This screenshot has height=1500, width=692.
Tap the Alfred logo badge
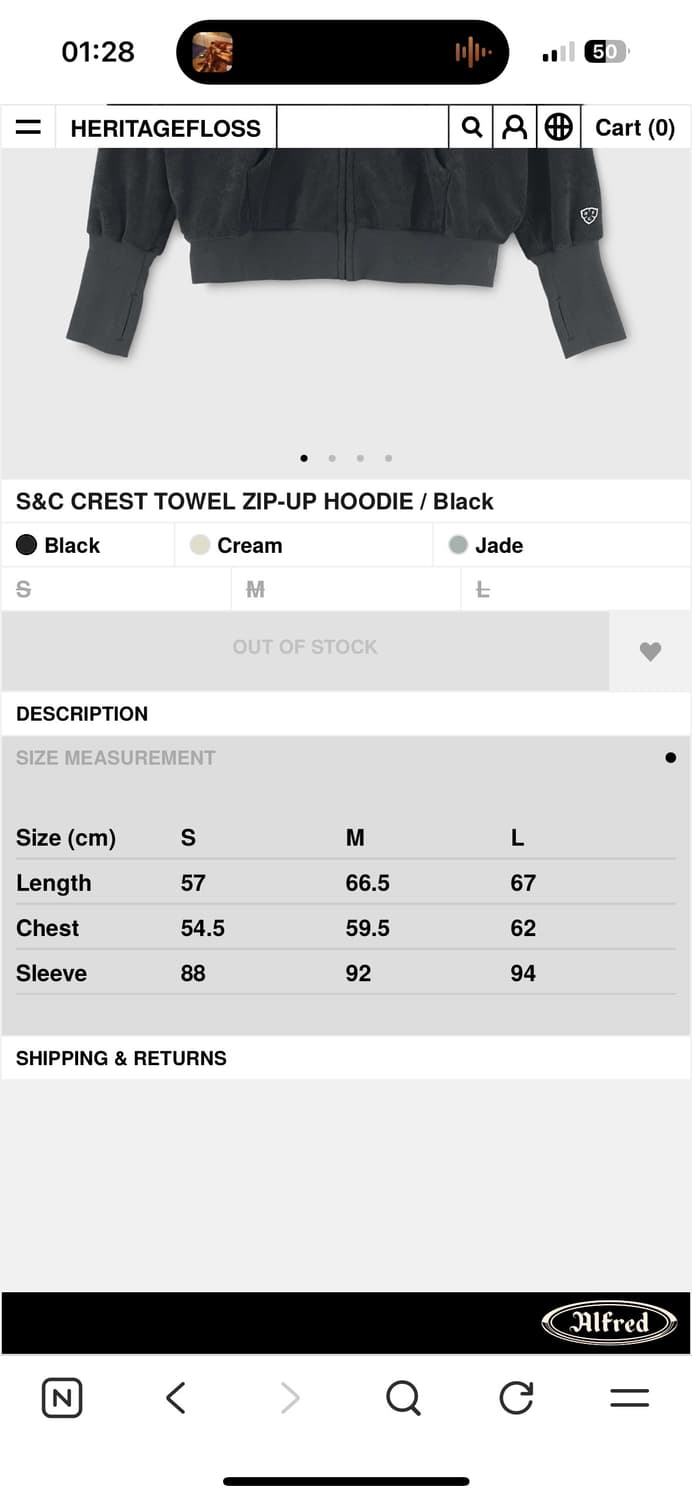(x=609, y=1323)
